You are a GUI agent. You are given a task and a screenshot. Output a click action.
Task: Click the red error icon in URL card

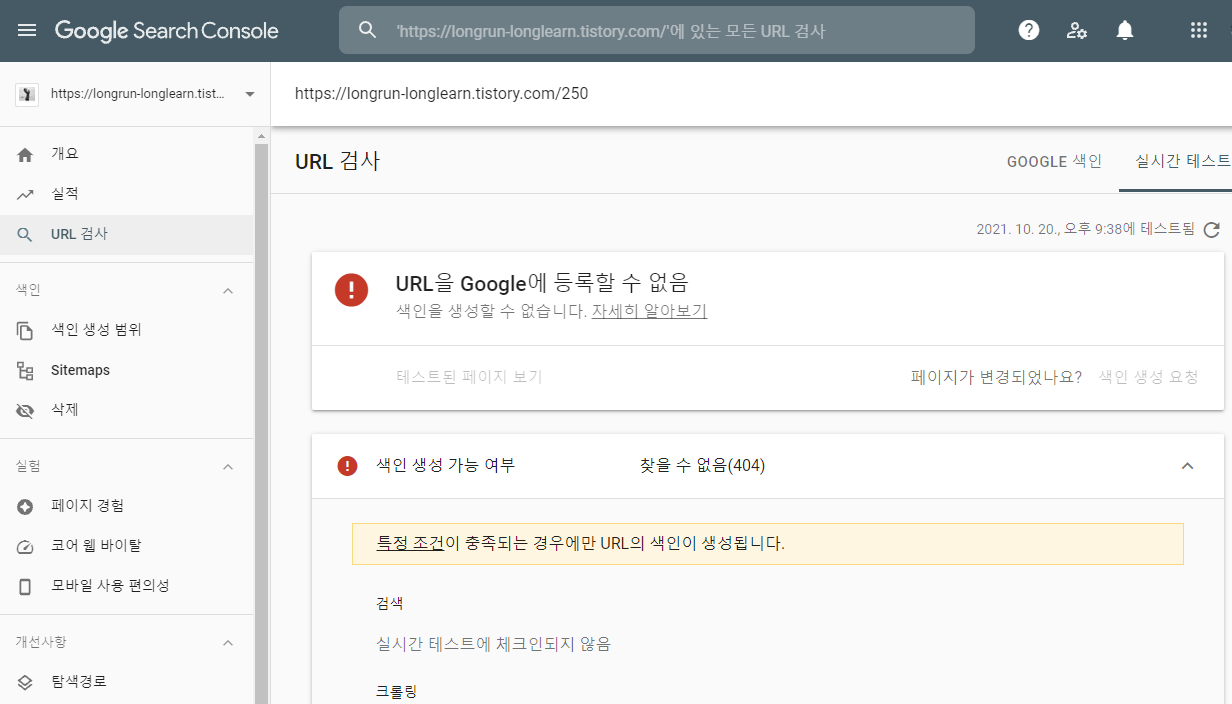click(351, 290)
